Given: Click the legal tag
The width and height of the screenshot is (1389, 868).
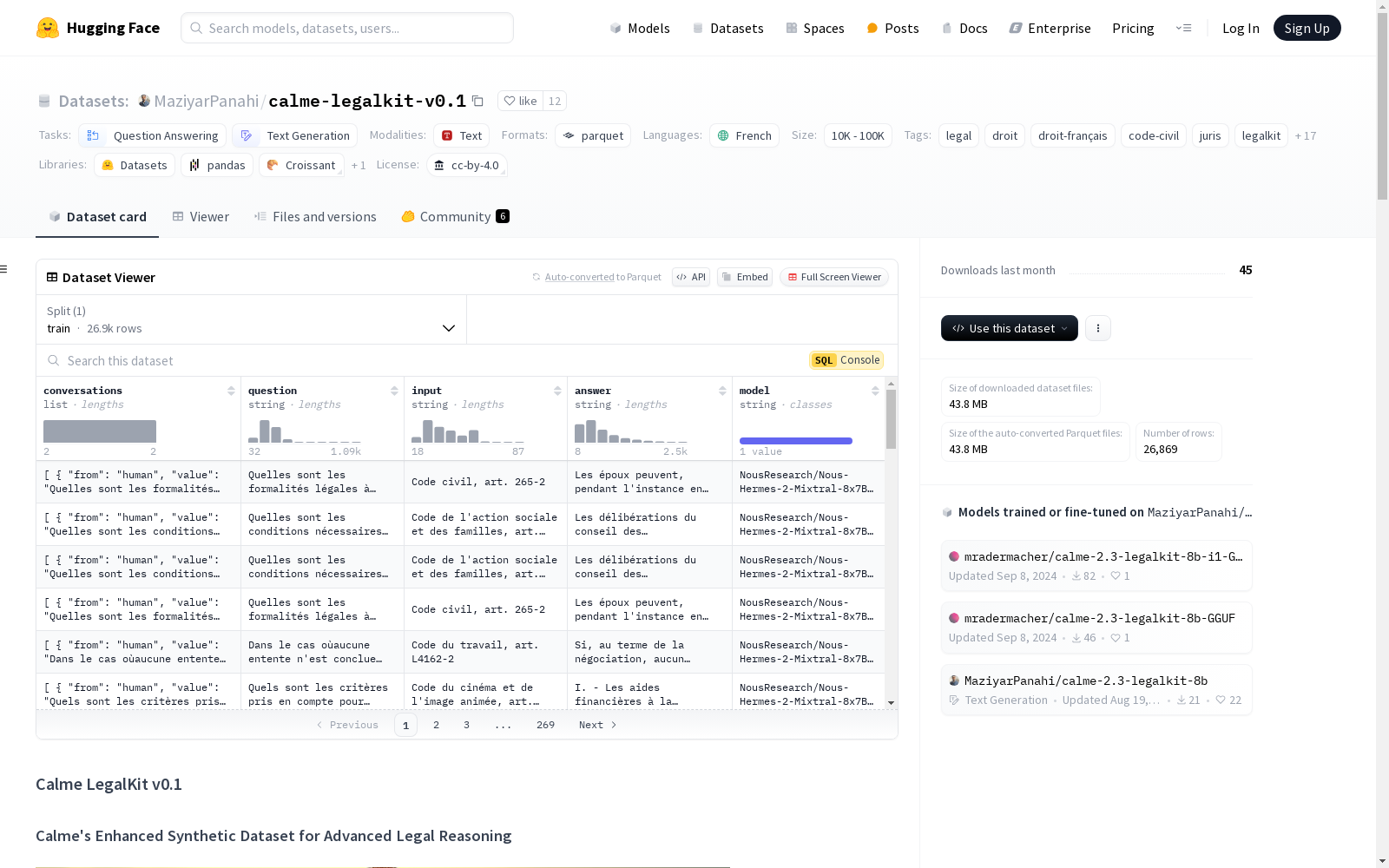Looking at the screenshot, I should [x=958, y=135].
